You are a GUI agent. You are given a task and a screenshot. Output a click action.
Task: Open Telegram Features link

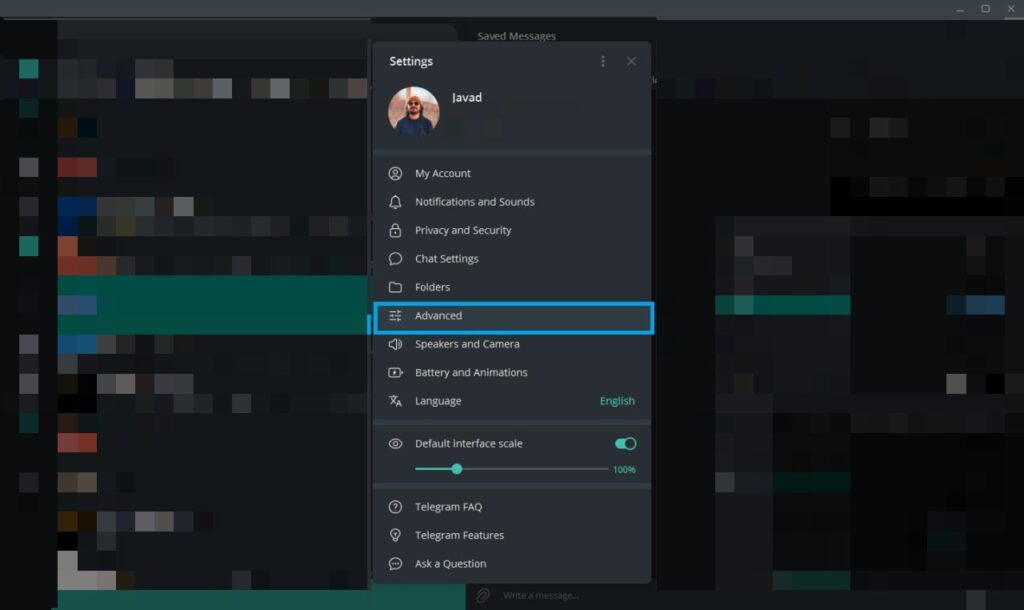459,535
